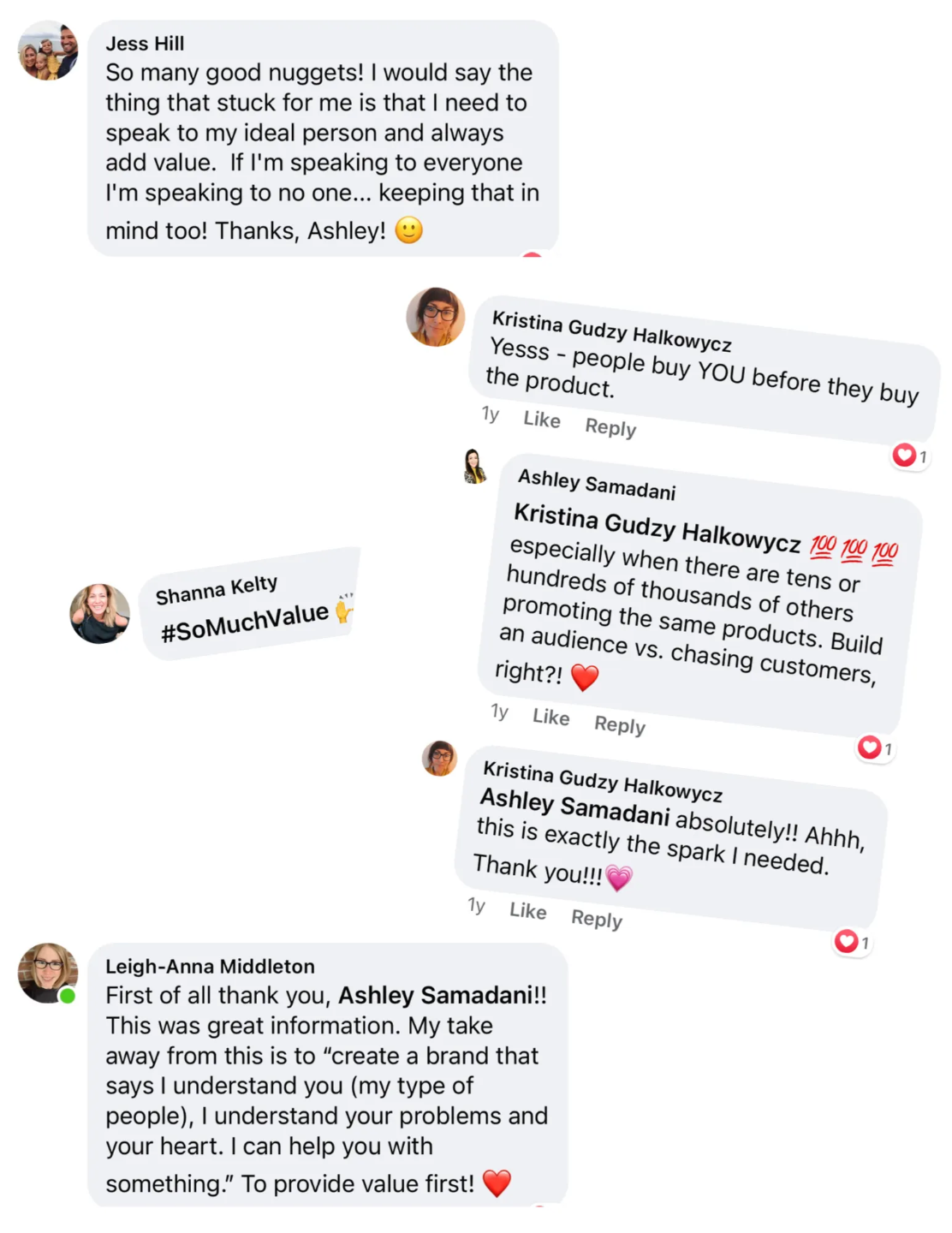Open Leigh-Anna Middleton's avatar with green dot
This screenshot has height=1233, width=952.
coord(48,973)
